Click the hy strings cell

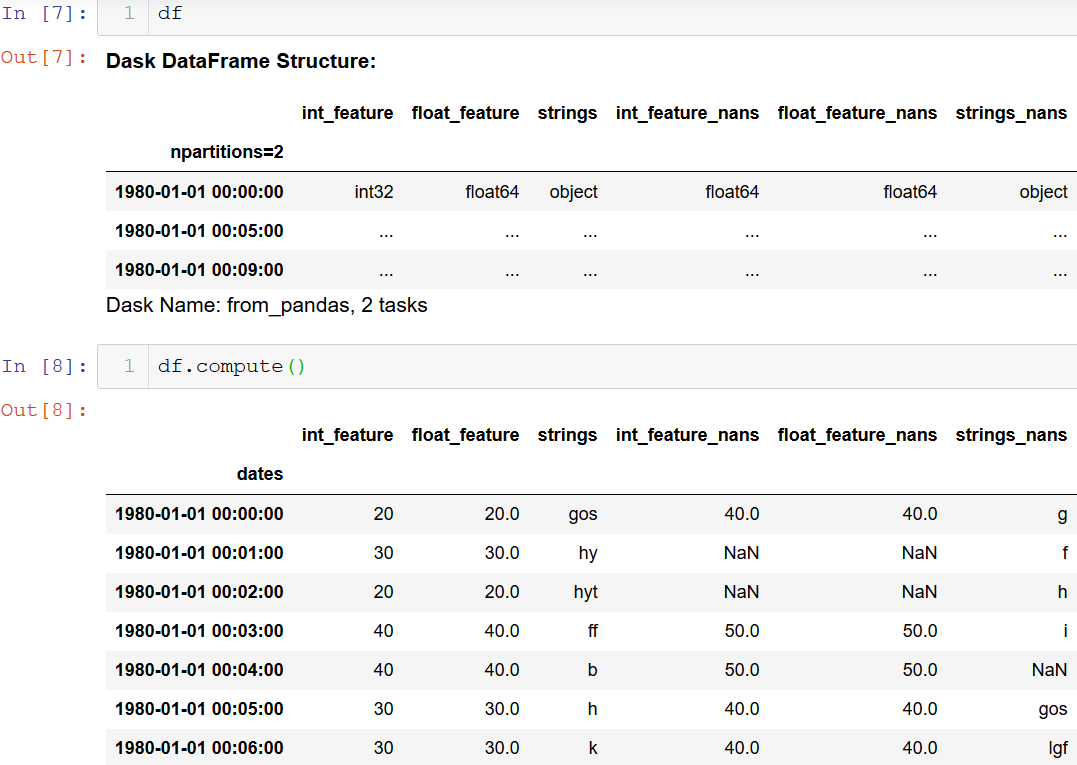tap(588, 553)
